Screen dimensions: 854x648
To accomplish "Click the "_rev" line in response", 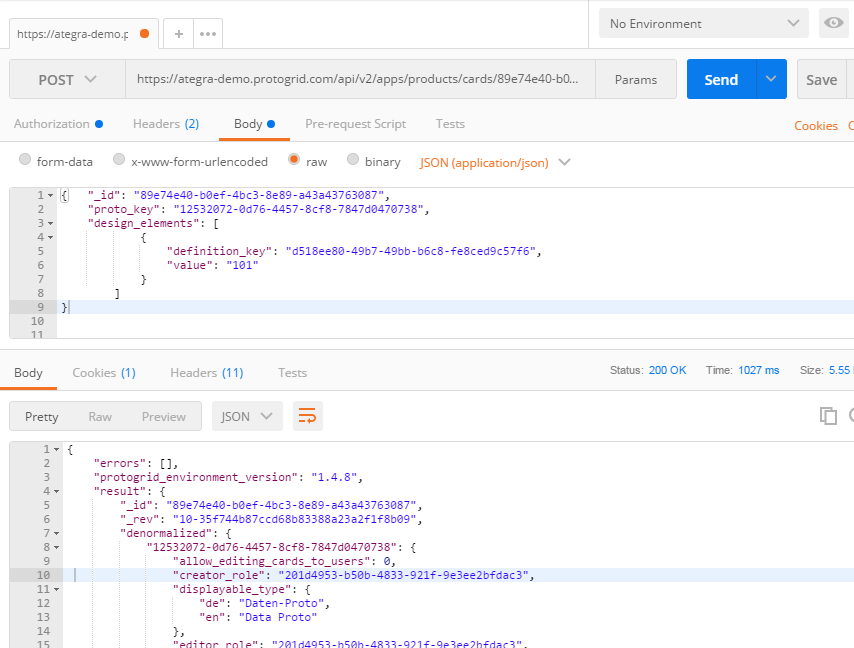I will point(271,519).
